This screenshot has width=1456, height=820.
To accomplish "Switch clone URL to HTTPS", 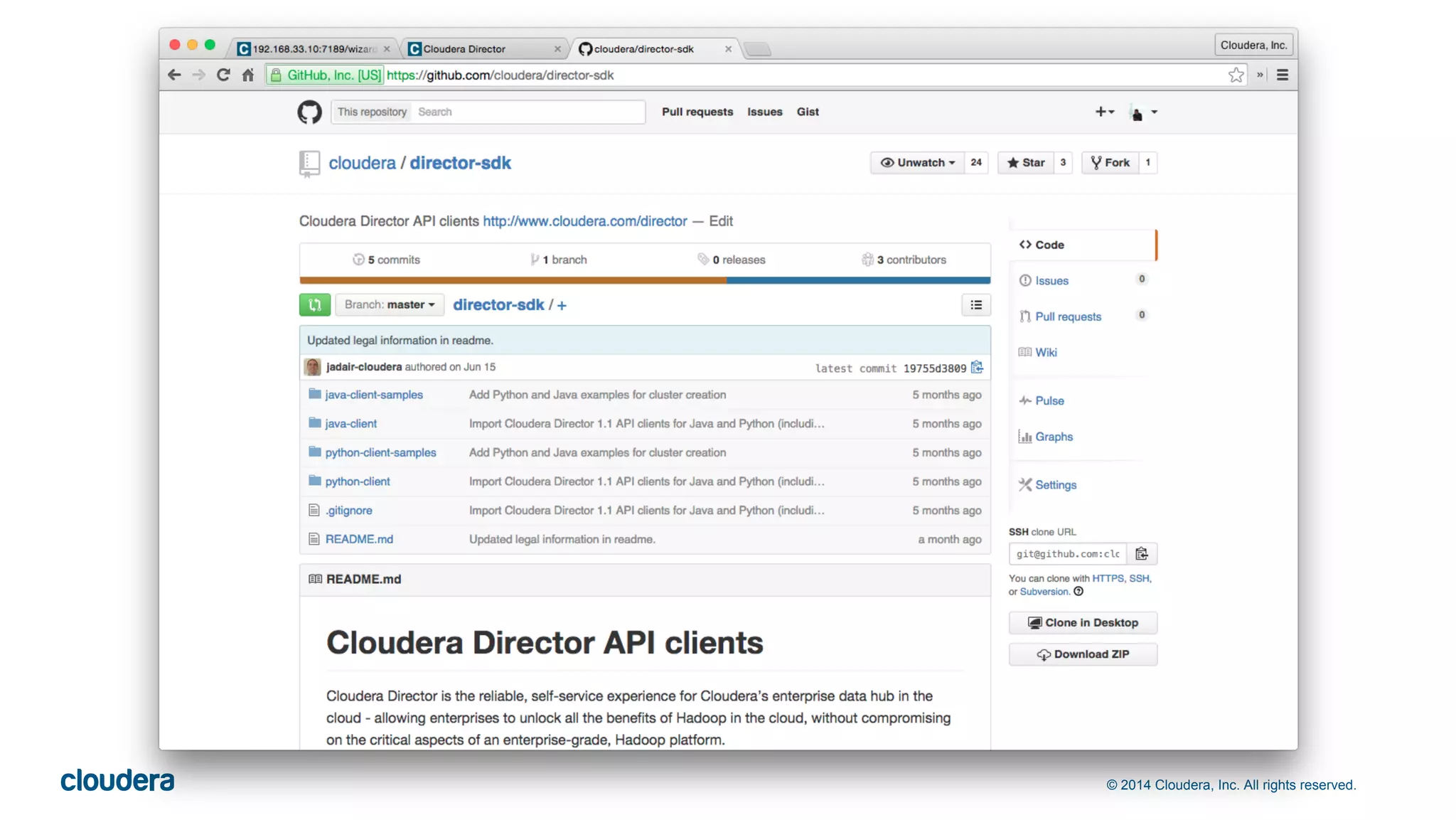I will 1108,578.
